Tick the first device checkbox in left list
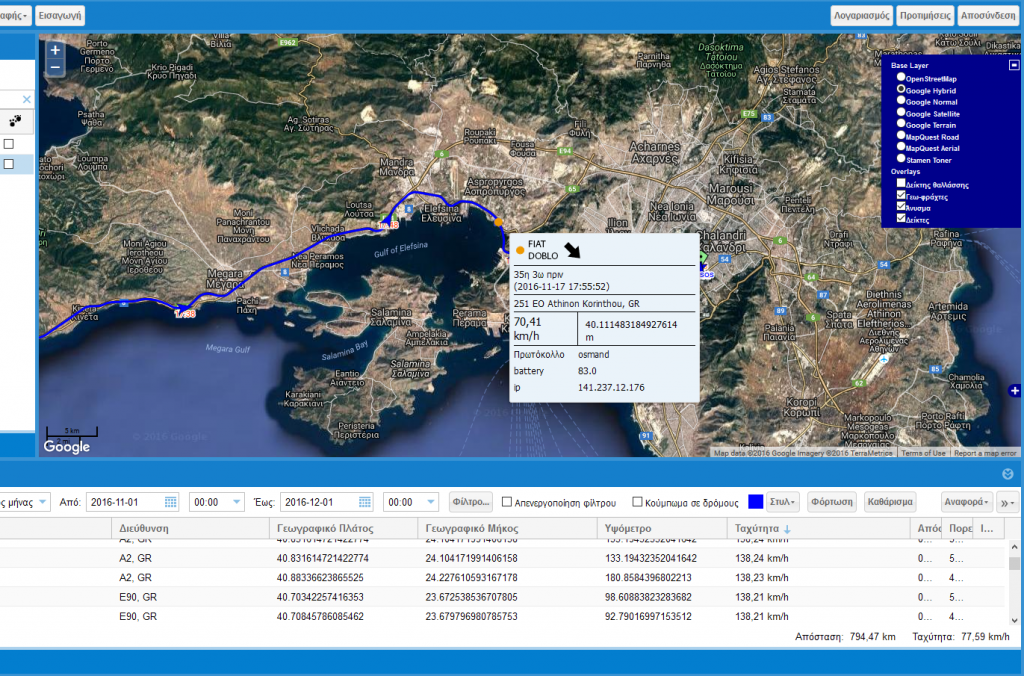Screen dimensions: 1024x676 click(8, 144)
